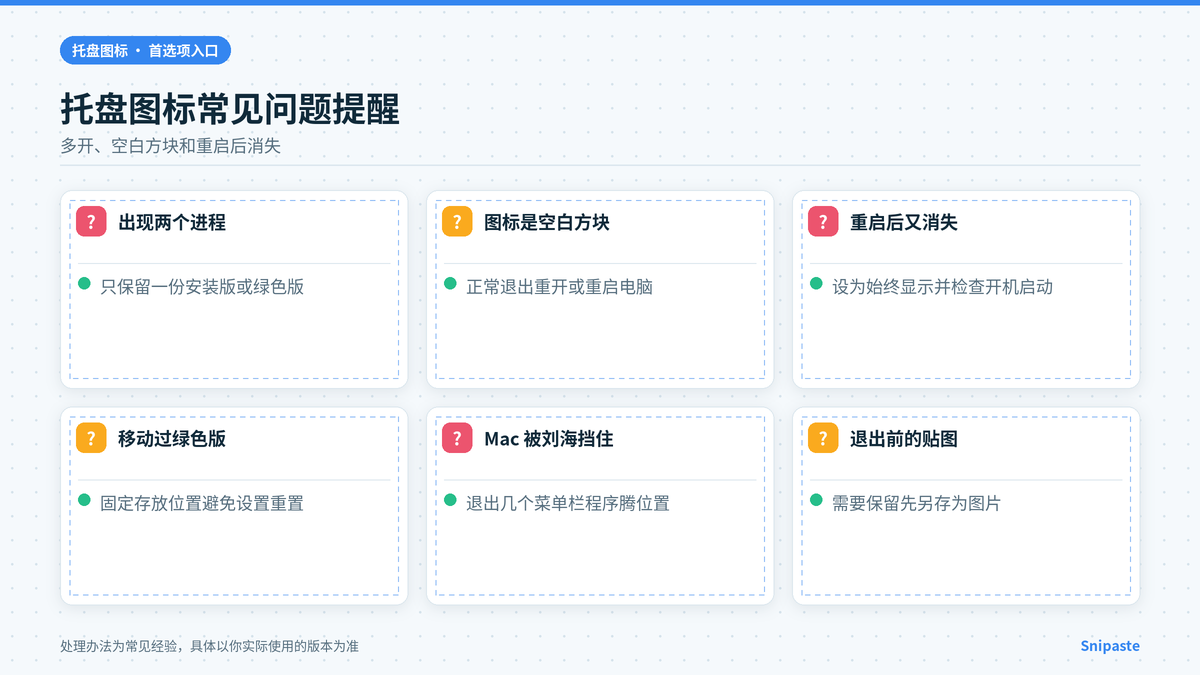Click the card title 退出前的贴图
This screenshot has height=675, width=1200.
(904, 438)
